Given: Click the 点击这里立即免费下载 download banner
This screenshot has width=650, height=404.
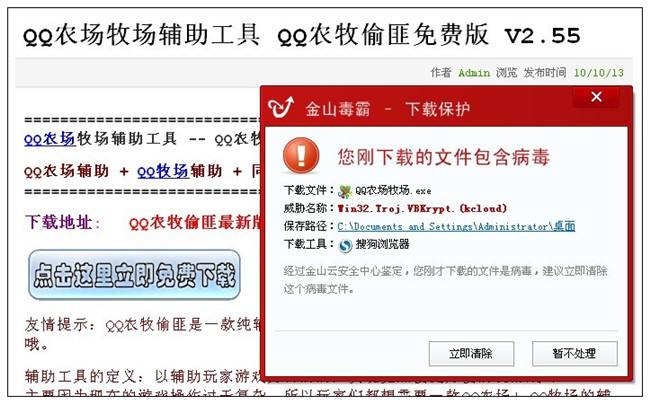Looking at the screenshot, I should click(x=134, y=275).
